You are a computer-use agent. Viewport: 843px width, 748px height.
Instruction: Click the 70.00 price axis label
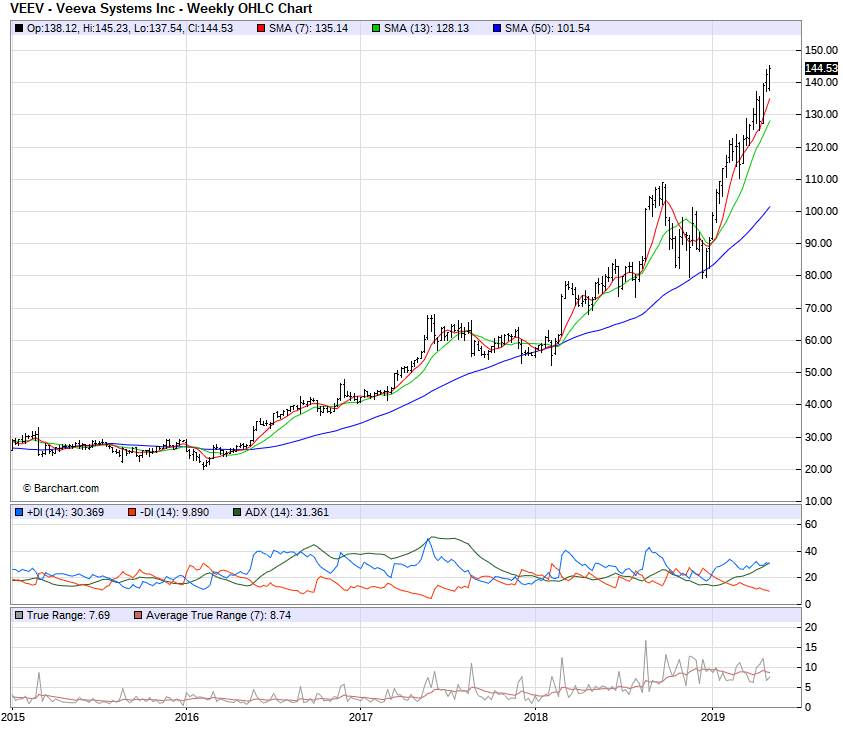click(818, 308)
